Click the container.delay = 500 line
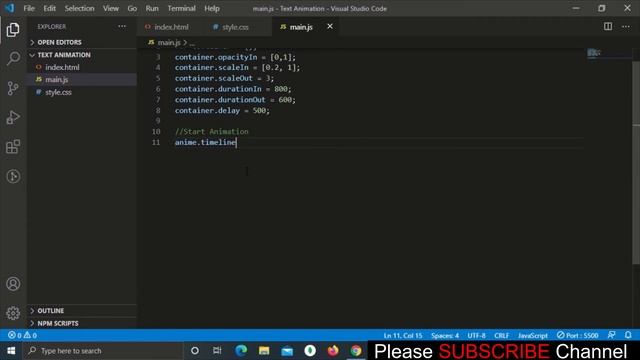This screenshot has height=360, width=640. point(222,110)
